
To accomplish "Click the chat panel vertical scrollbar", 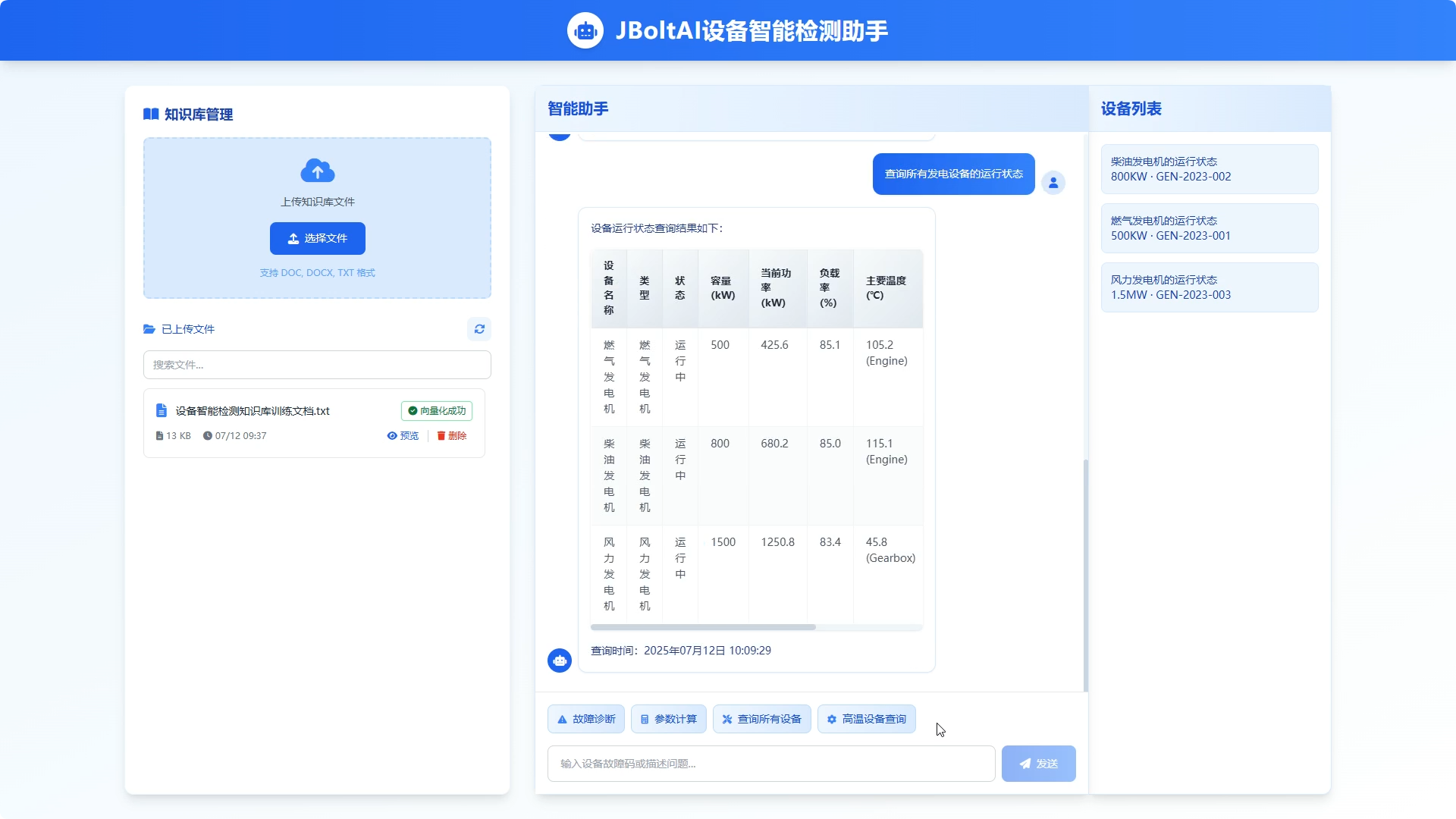I will click(x=1086, y=576).
